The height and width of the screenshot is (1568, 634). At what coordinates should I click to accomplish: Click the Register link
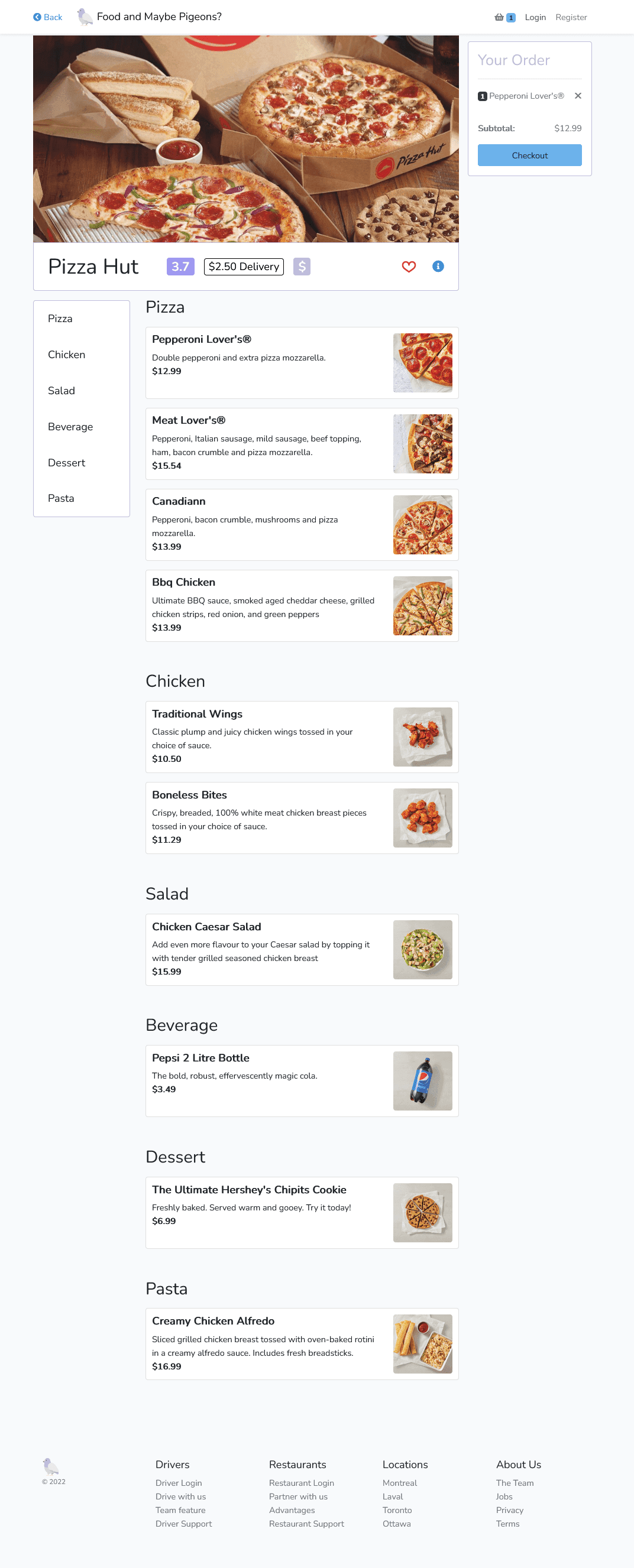point(571,17)
